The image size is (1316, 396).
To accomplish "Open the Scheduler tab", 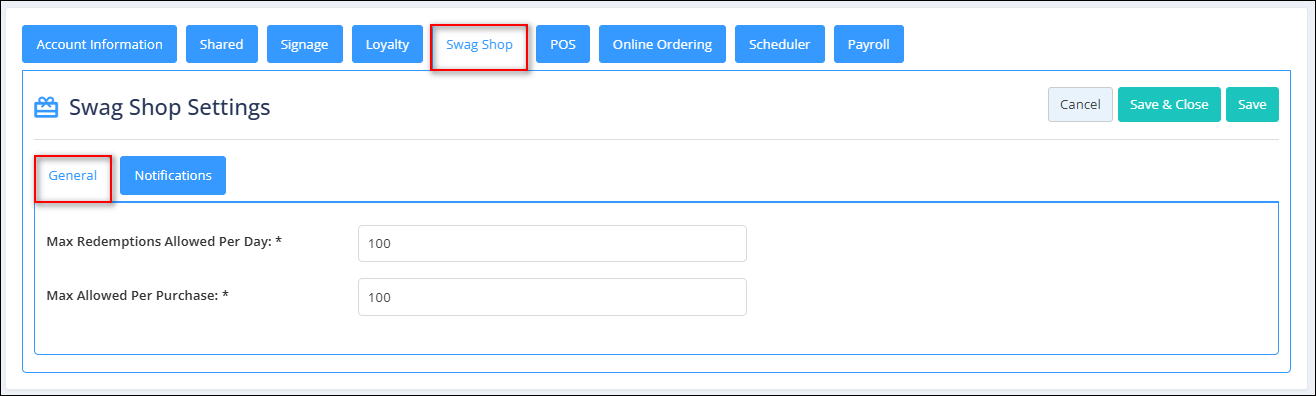I will 780,44.
